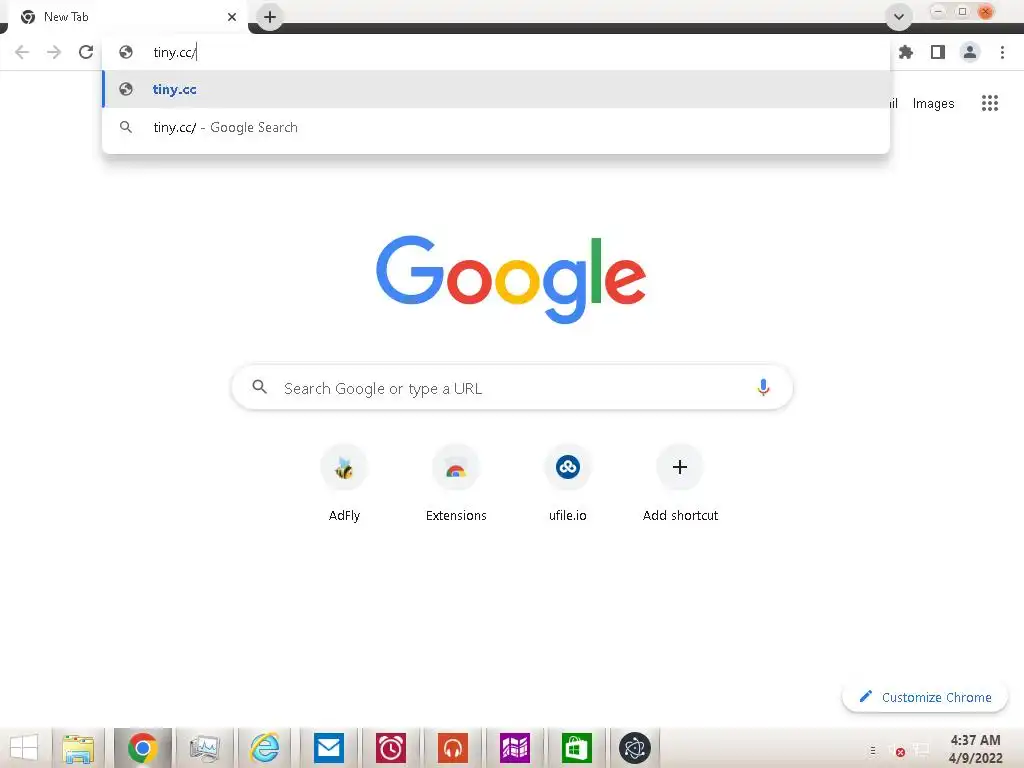Start voice search with microphone icon
This screenshot has width=1024, height=768.
tap(763, 387)
